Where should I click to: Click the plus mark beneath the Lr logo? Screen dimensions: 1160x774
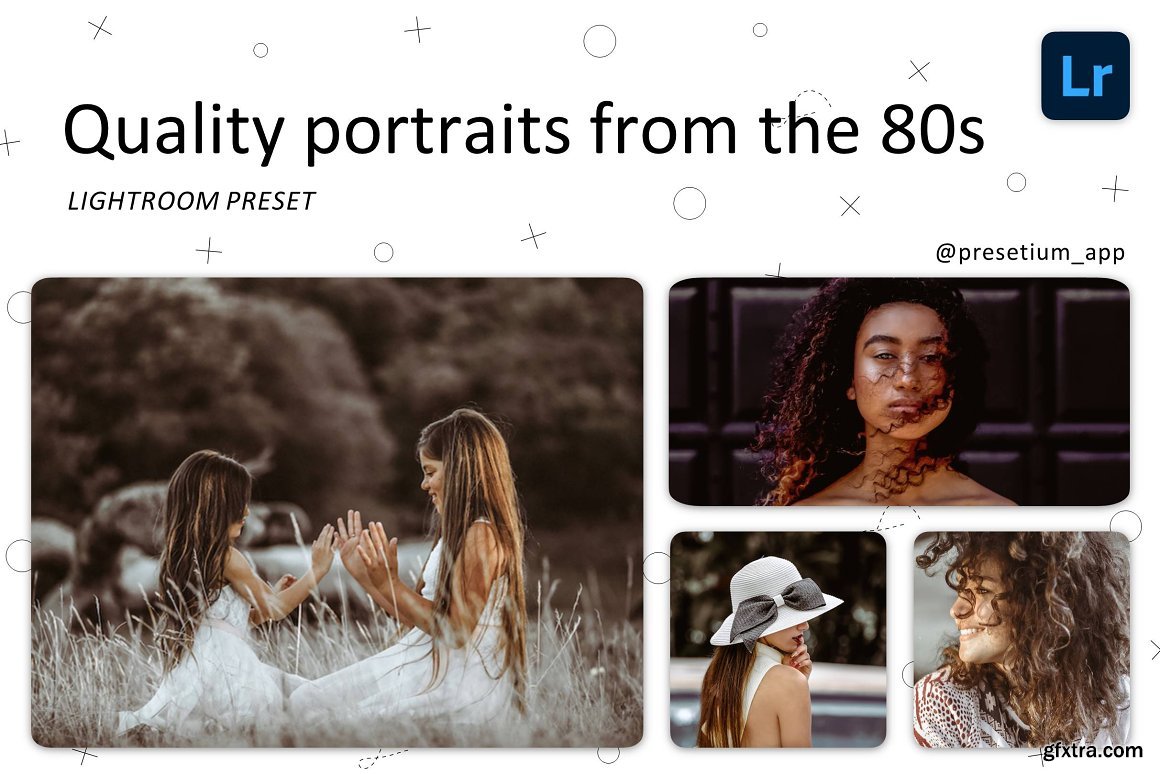coord(1115,189)
